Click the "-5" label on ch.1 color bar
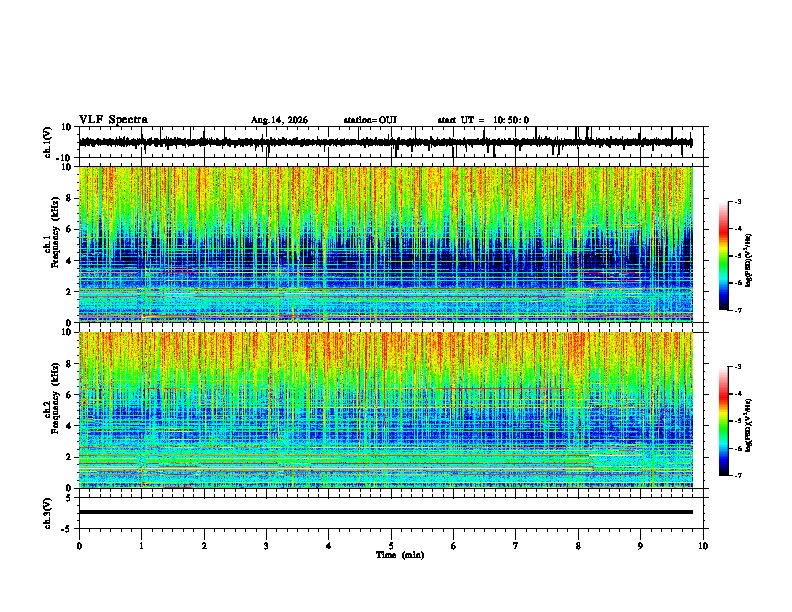 (x=738, y=256)
